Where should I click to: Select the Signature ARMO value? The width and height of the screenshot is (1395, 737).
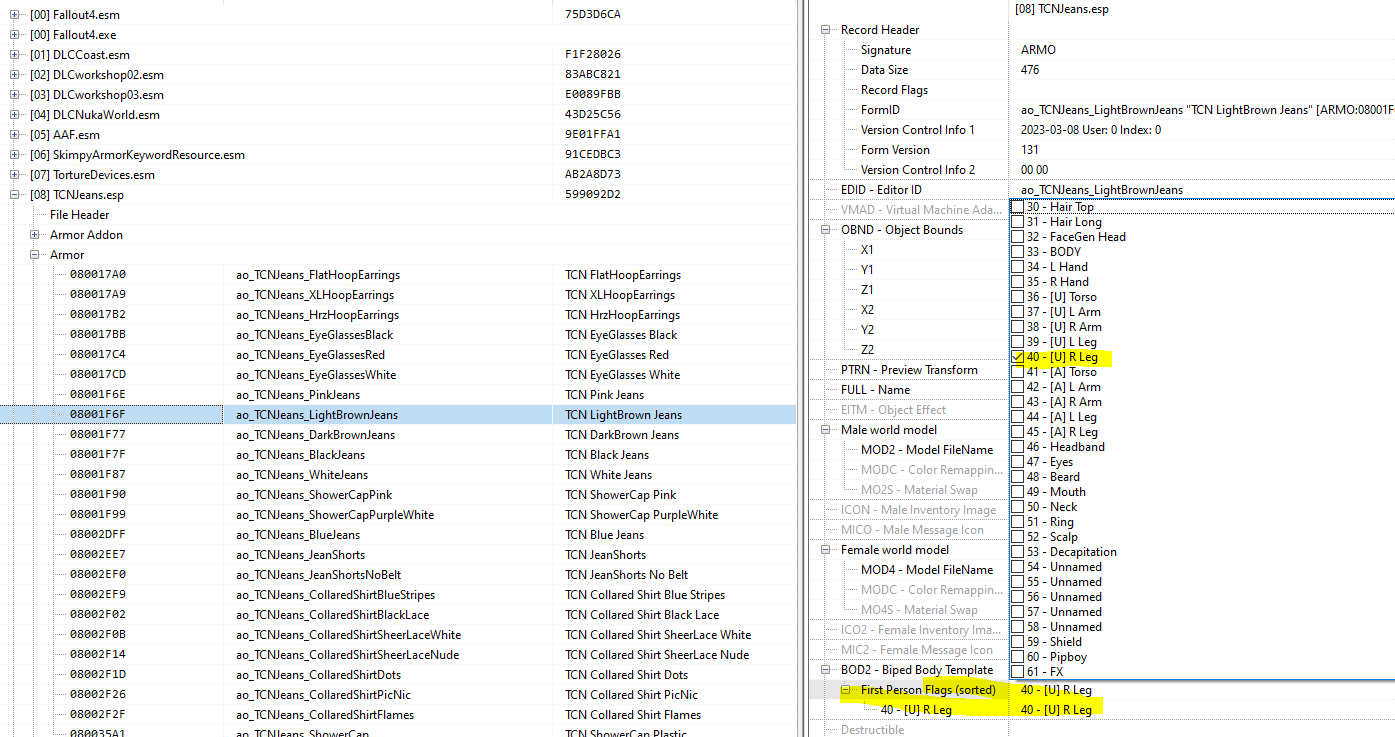1038,50
